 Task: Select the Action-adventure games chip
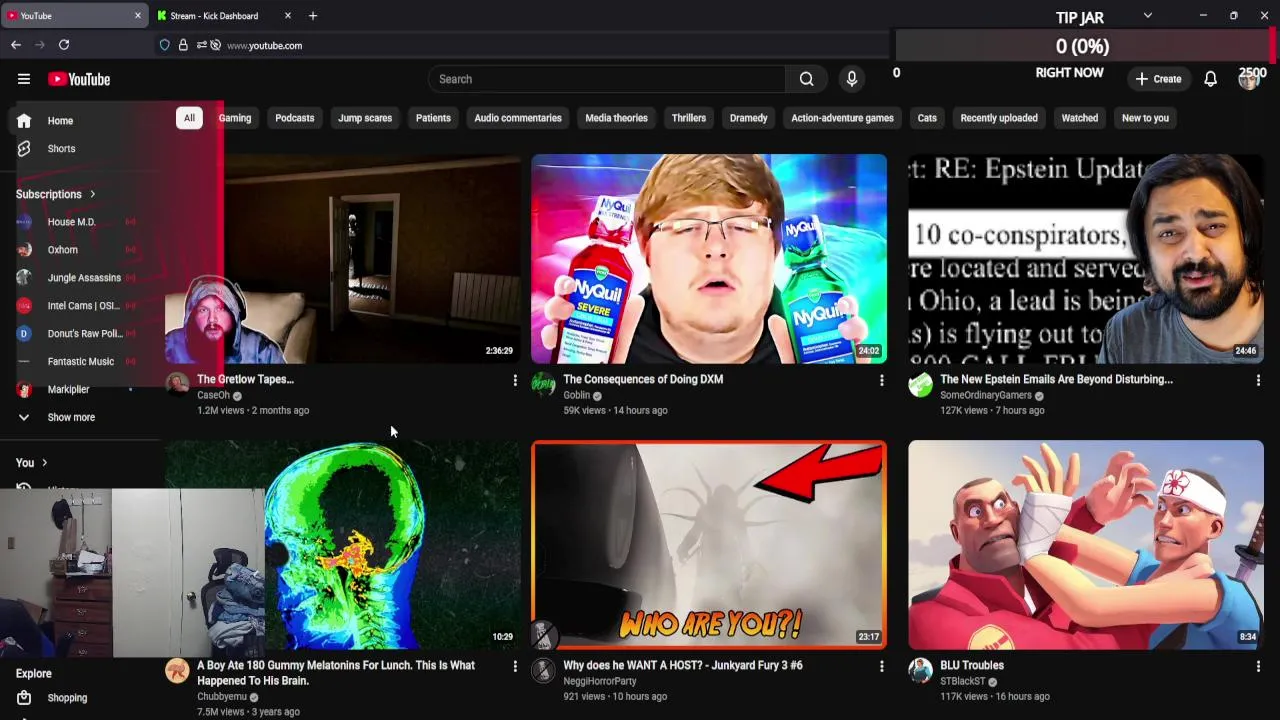pyautogui.click(x=842, y=118)
